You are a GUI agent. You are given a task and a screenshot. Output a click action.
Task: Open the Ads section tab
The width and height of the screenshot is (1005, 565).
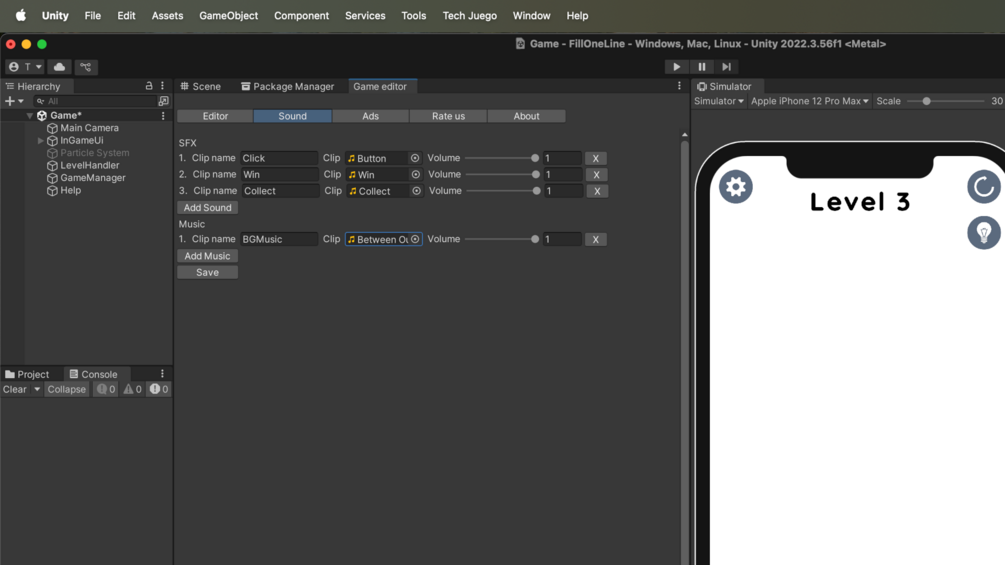tap(370, 116)
